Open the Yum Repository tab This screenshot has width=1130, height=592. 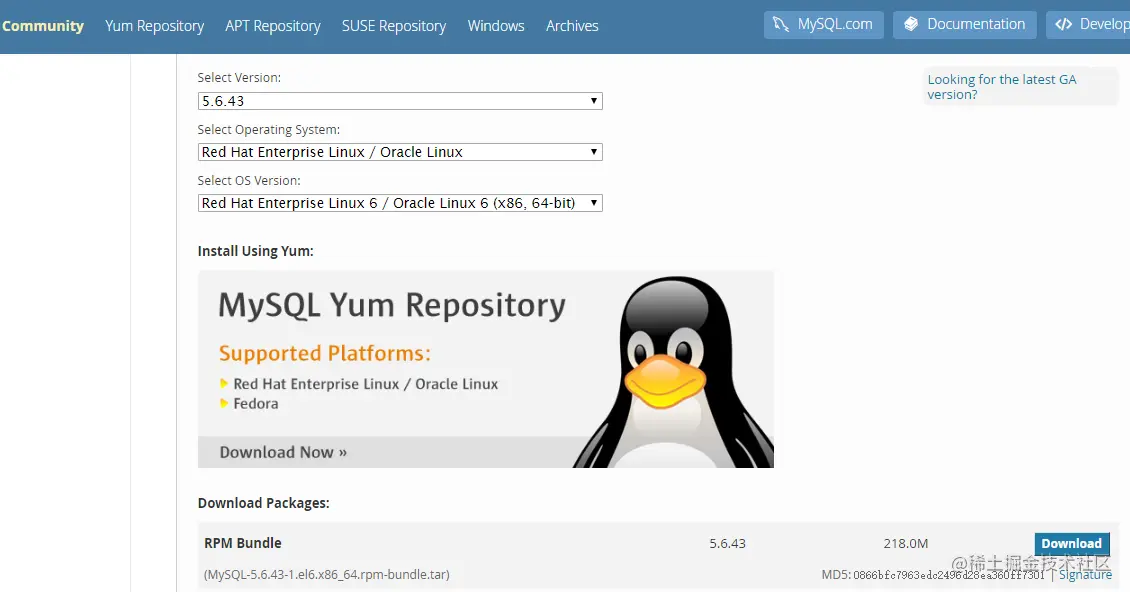click(154, 26)
